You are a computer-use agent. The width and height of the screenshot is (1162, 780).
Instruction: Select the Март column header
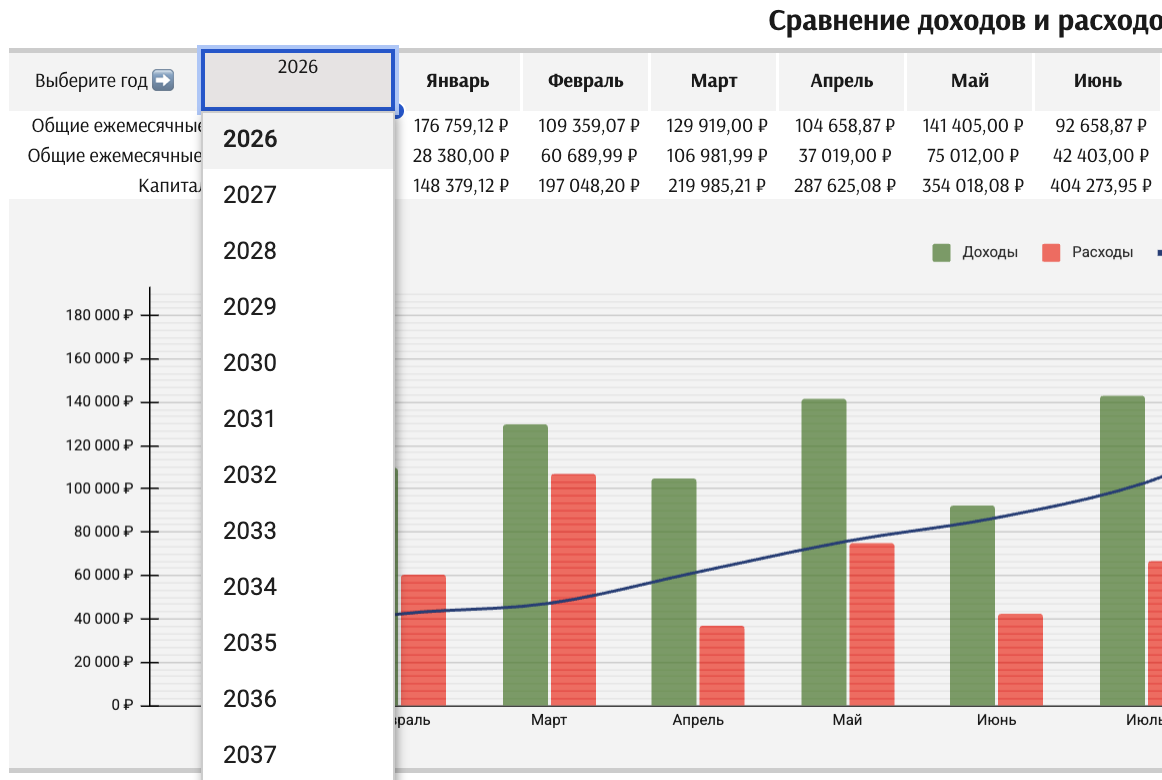(x=714, y=81)
